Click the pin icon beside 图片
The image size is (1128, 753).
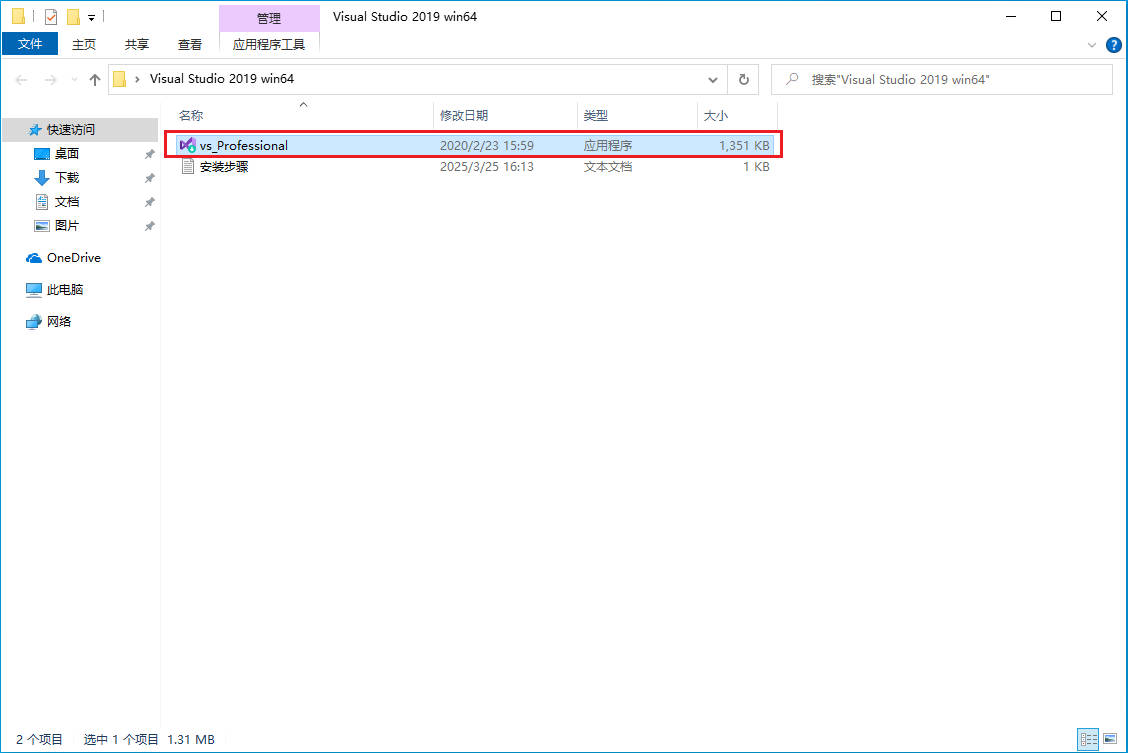tap(150, 226)
